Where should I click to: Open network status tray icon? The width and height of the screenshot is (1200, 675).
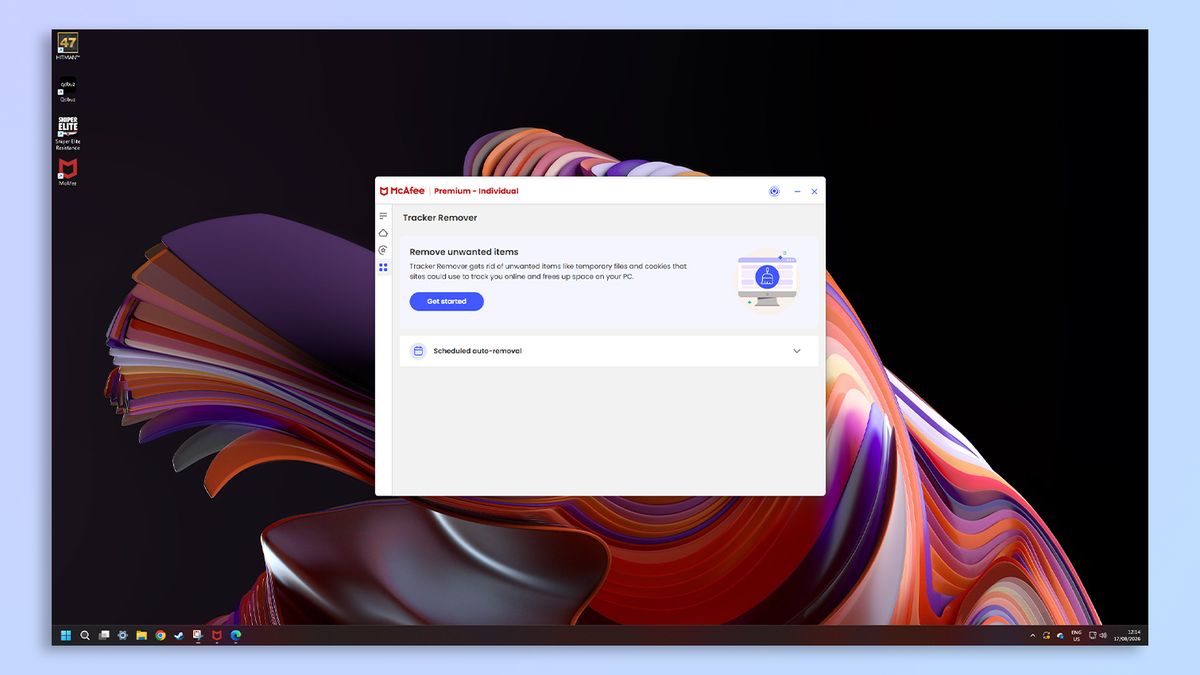(1093, 636)
